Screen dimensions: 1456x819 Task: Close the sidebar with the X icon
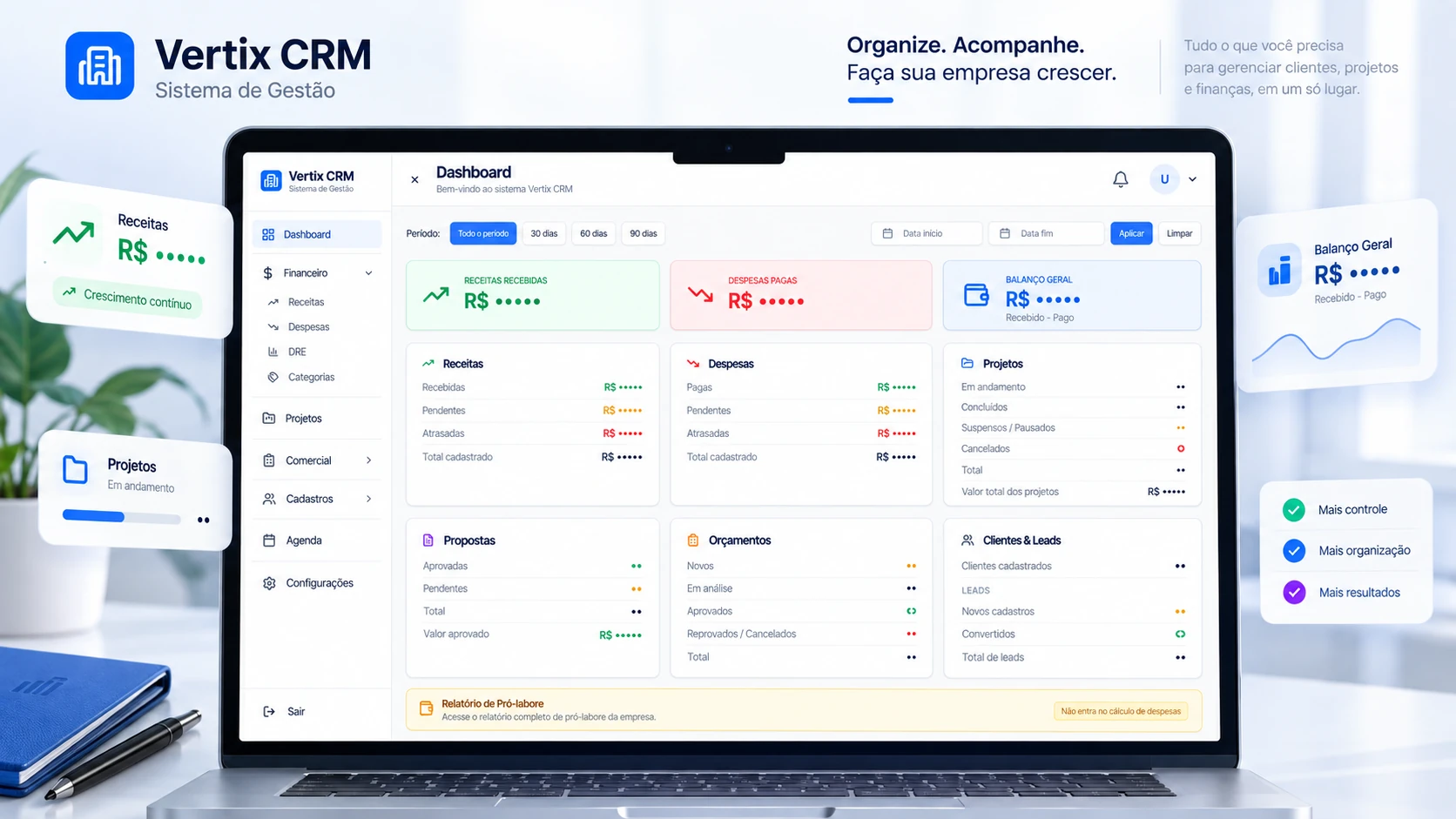[x=415, y=180]
